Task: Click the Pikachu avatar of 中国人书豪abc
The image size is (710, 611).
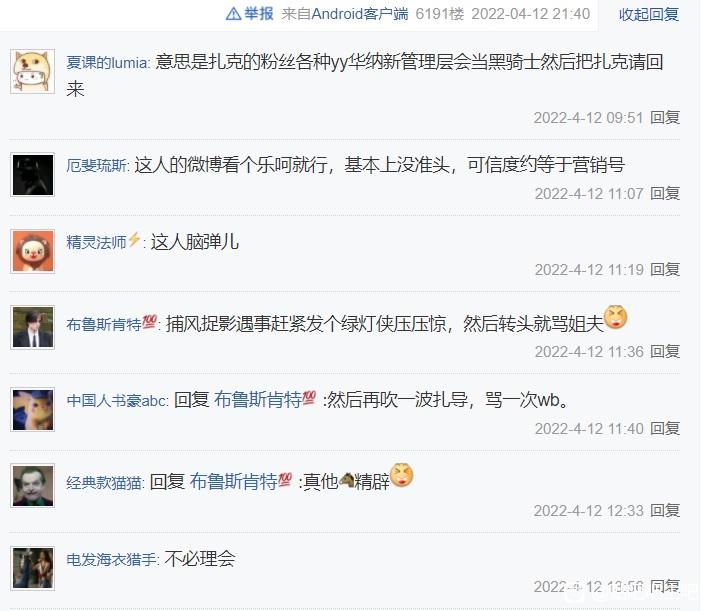Action: tap(33, 409)
